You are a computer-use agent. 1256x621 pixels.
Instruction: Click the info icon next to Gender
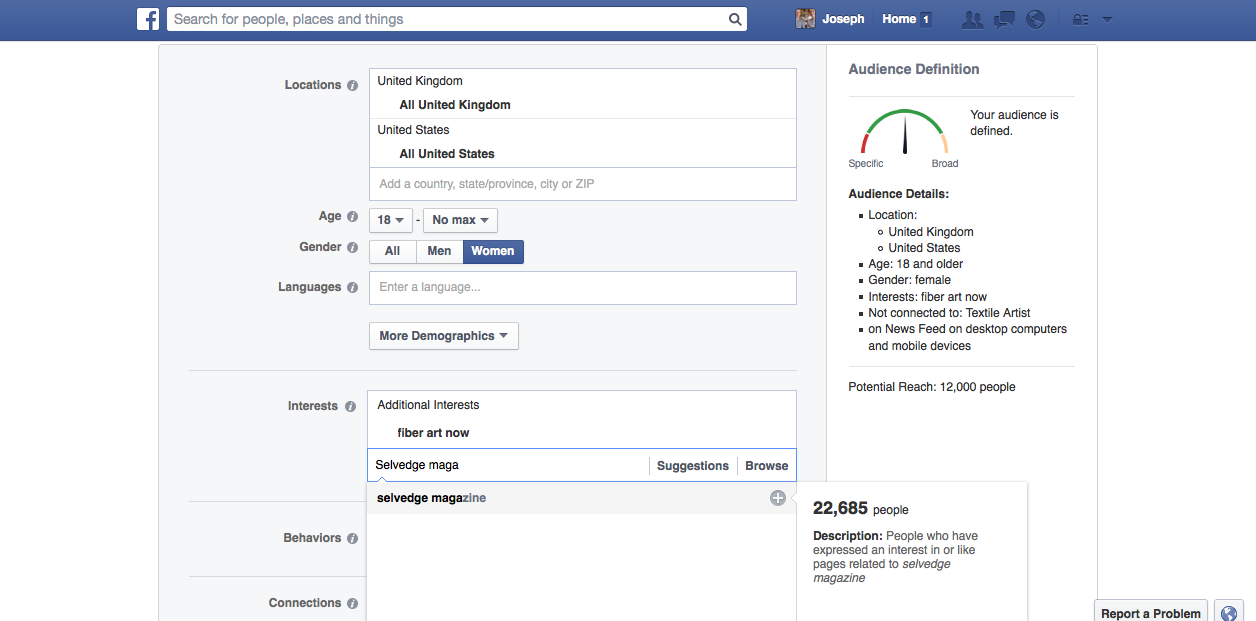352,248
